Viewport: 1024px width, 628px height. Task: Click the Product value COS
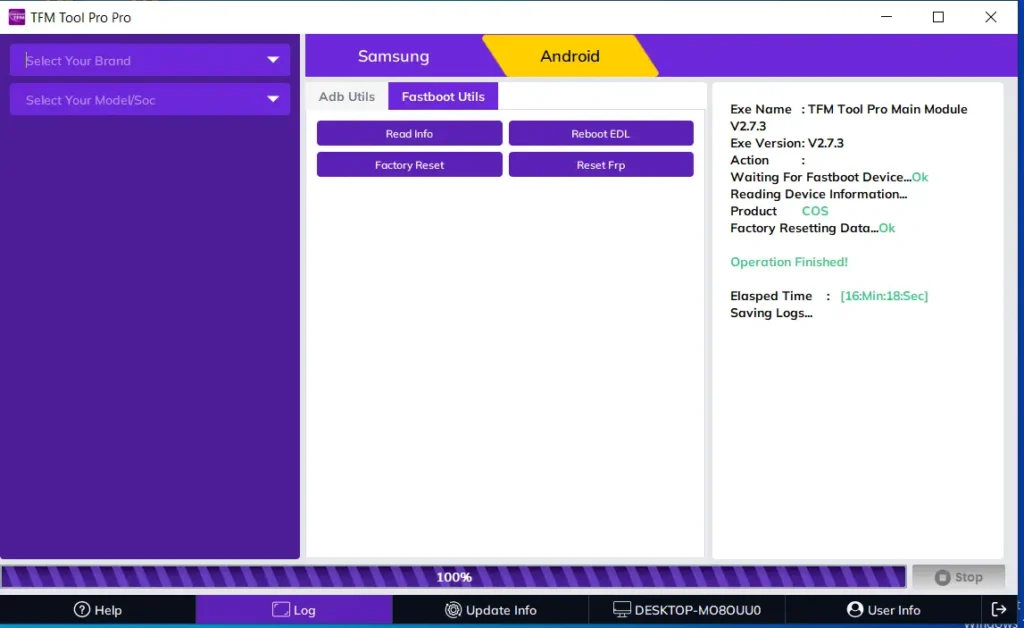[x=814, y=211]
